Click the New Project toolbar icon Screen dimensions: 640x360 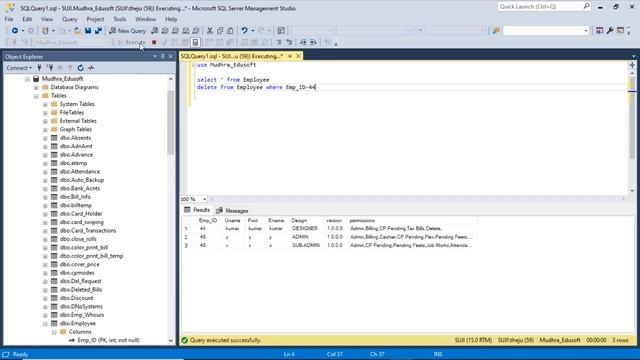click(x=45, y=31)
